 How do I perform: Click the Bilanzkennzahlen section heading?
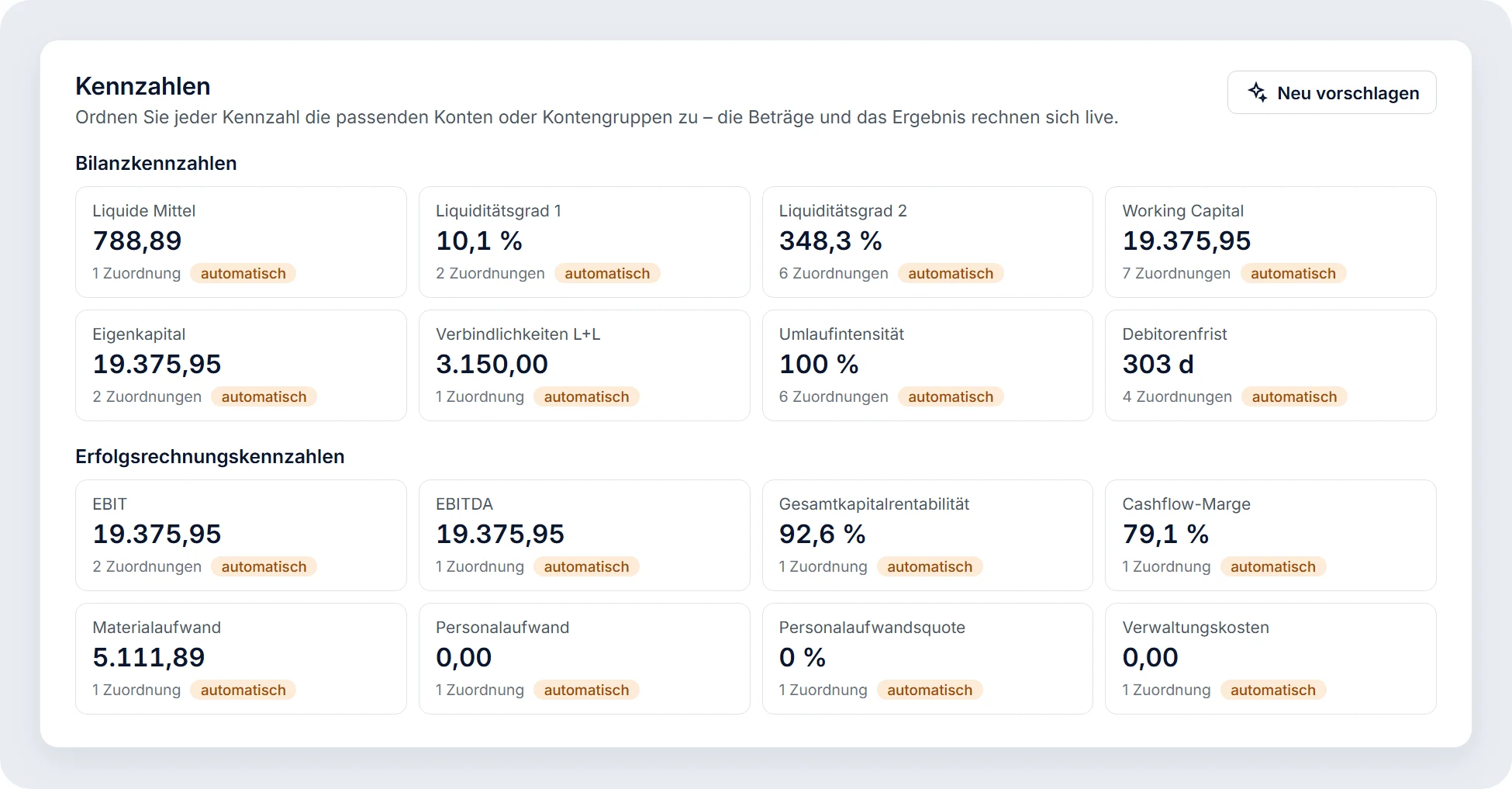tap(156, 163)
